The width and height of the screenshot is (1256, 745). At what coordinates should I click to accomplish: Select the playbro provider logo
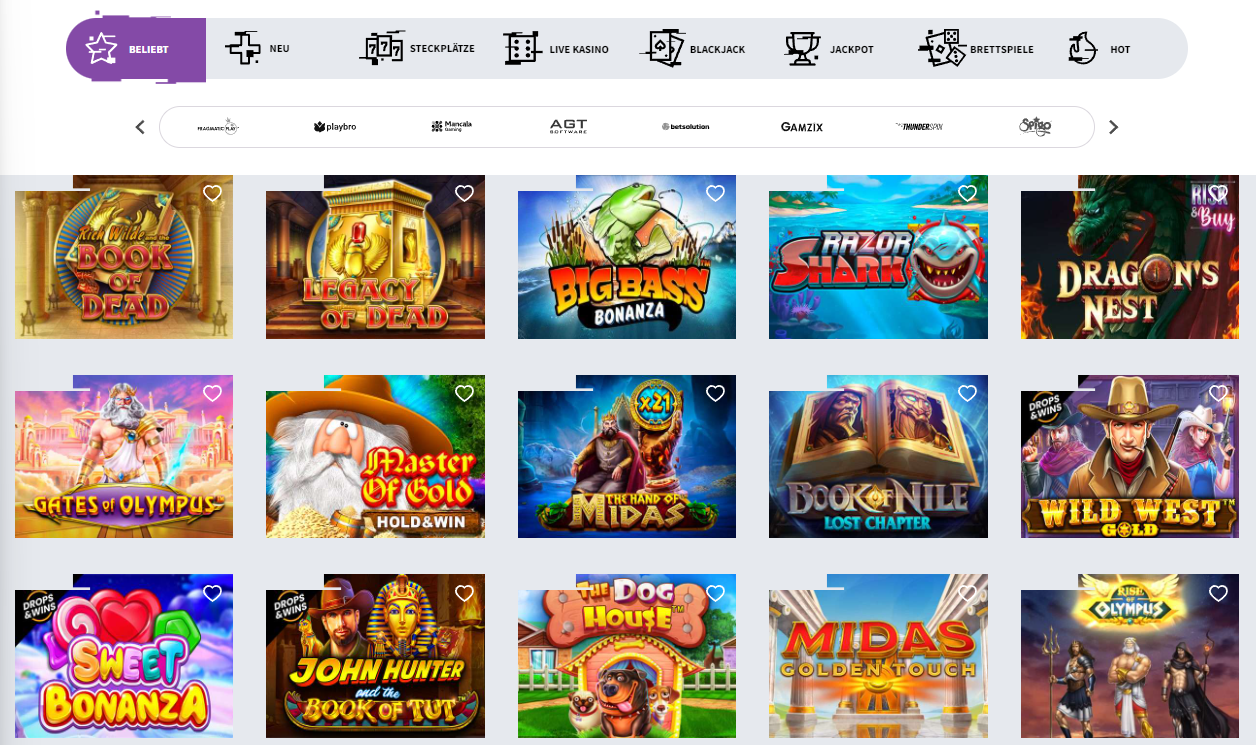tap(334, 127)
